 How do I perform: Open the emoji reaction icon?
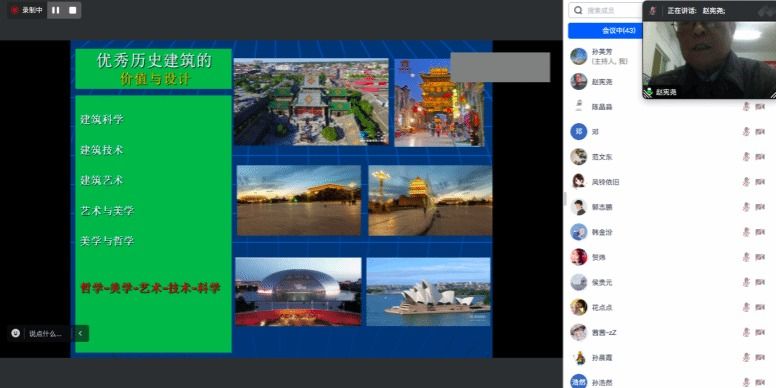16,333
